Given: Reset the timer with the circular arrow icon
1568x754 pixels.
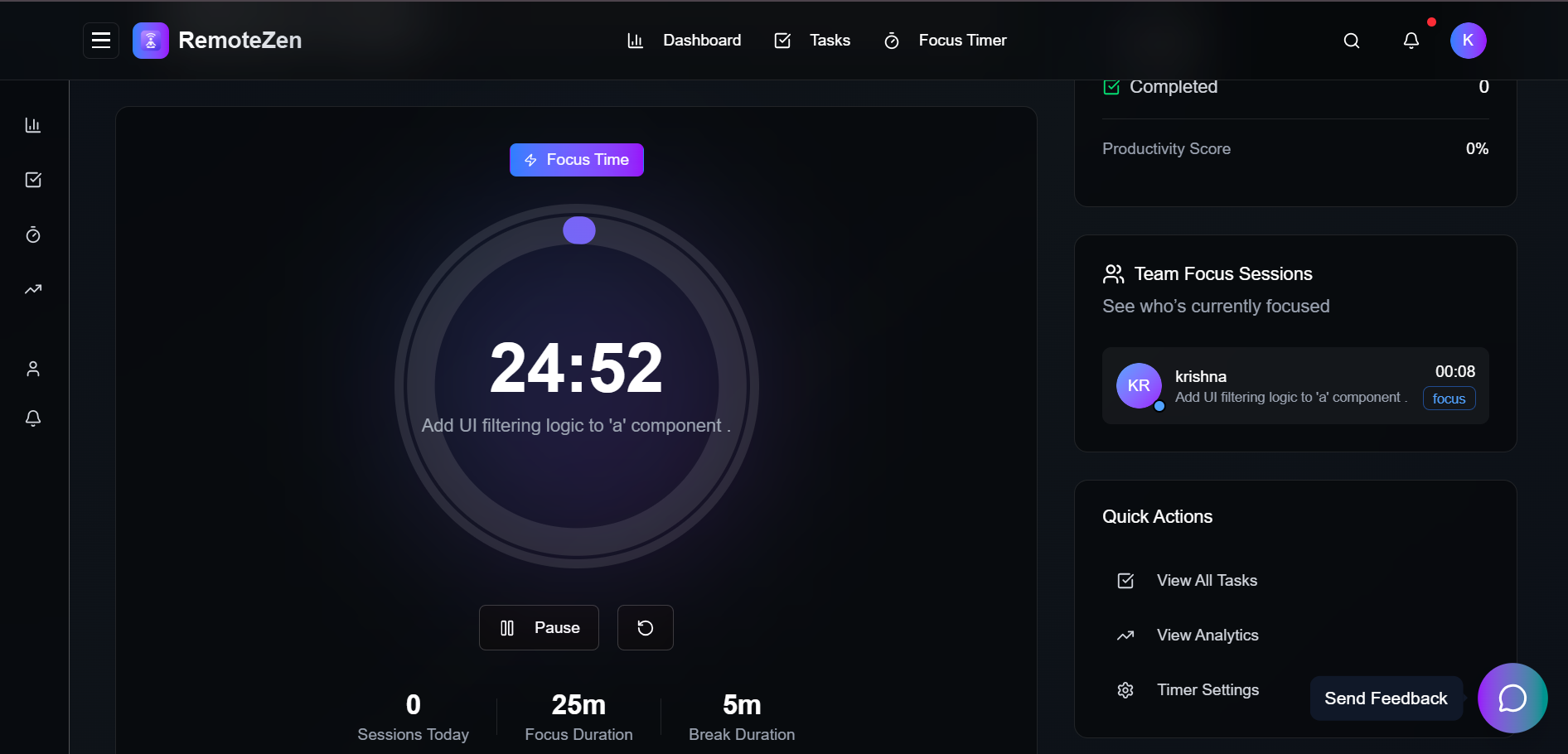Looking at the screenshot, I should pos(645,627).
